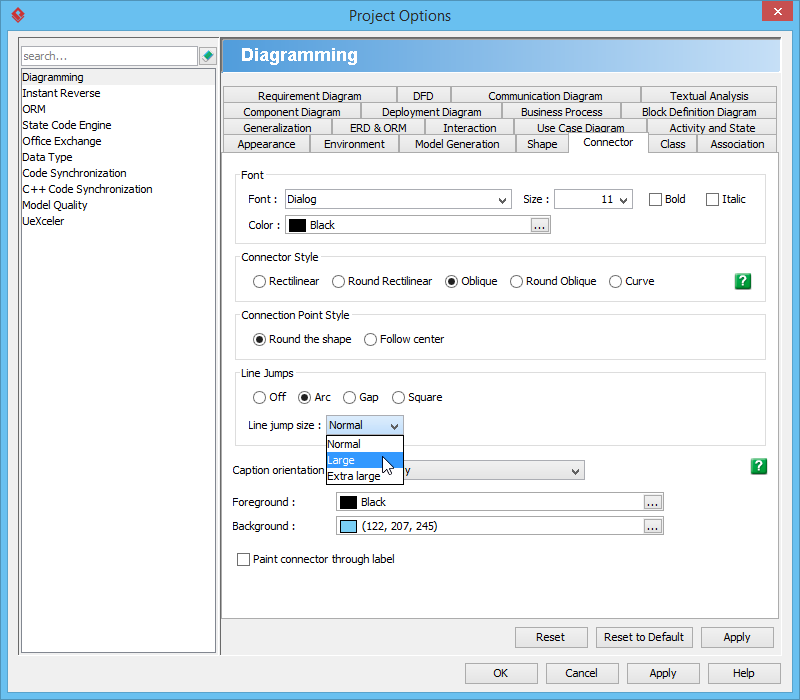Select Square line jump
Viewport: 800px width, 700px height.
tap(398, 397)
